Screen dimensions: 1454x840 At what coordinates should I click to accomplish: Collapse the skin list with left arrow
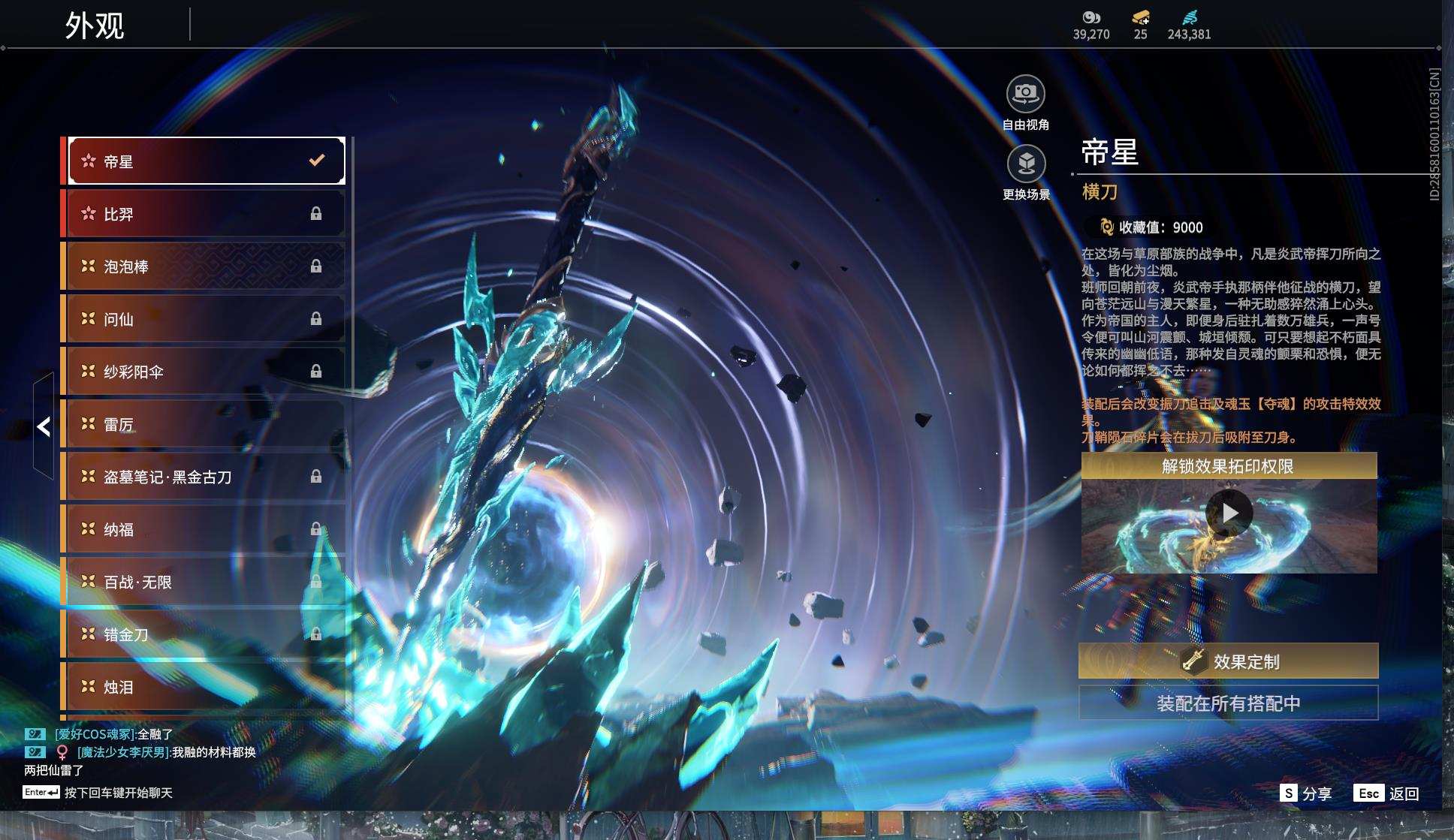coord(44,426)
